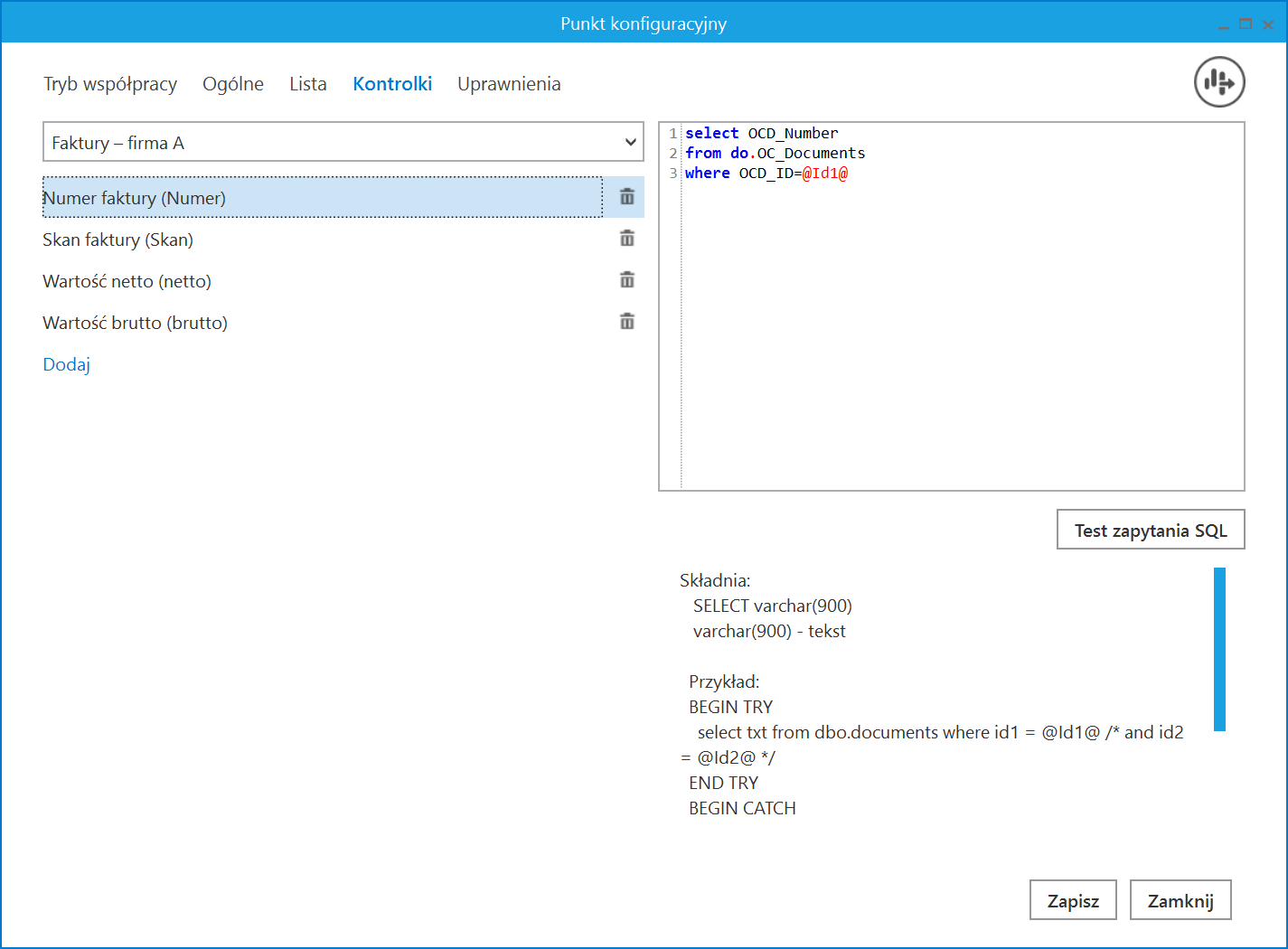Select the Kontrolki tab
This screenshot has width=1288, height=949.
coord(392,84)
